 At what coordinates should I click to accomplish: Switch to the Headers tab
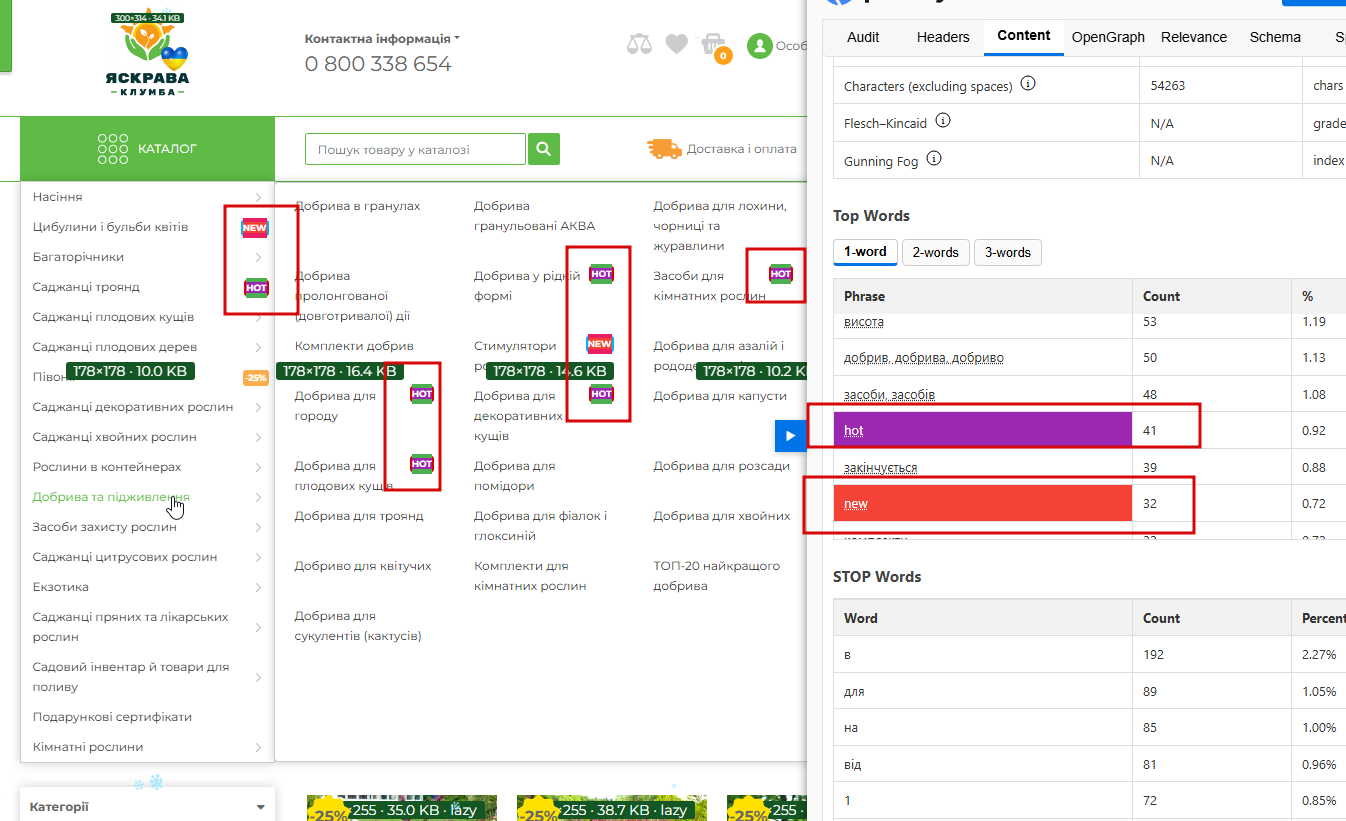[x=943, y=37]
